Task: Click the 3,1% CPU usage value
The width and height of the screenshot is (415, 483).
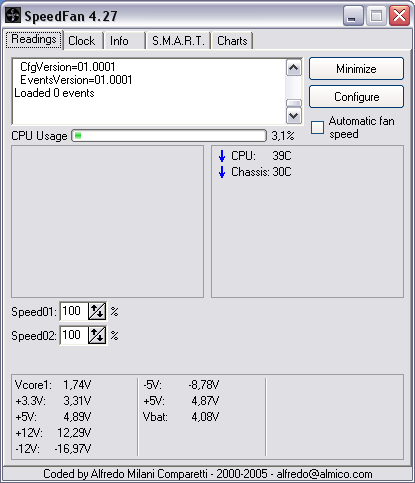Action: point(283,136)
